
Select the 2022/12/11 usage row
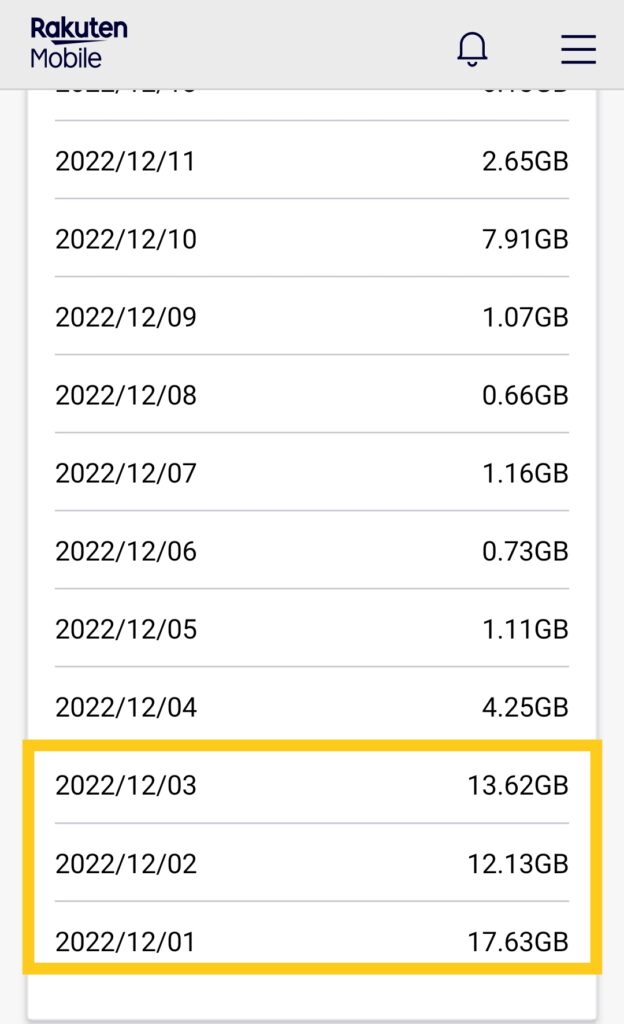[312, 160]
